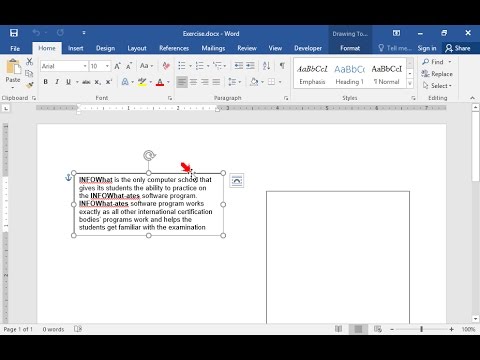Redo the last action
The height and width of the screenshot is (360, 480).
pyautogui.click(x=60, y=33)
